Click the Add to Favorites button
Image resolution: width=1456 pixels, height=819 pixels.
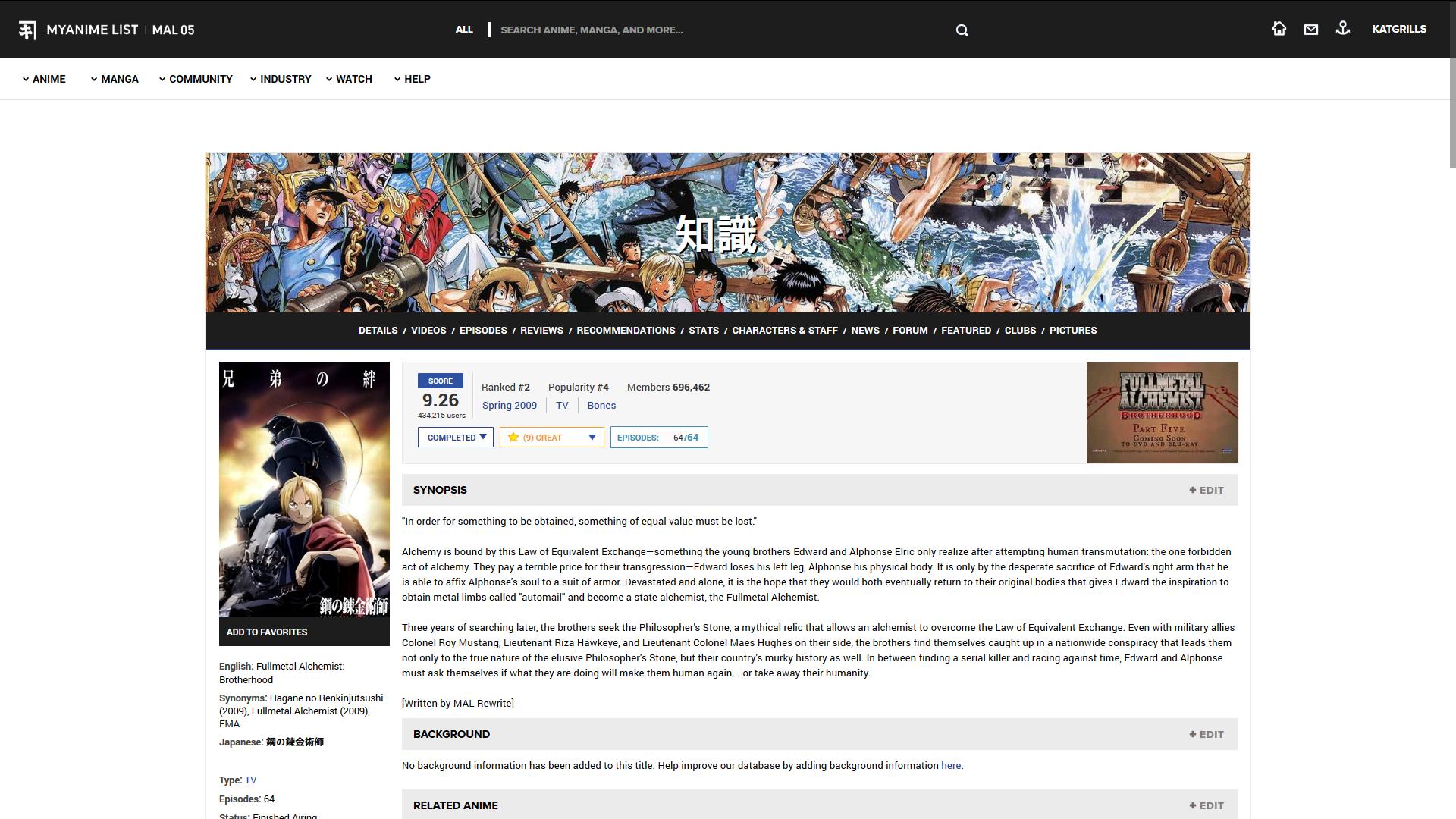(x=267, y=632)
